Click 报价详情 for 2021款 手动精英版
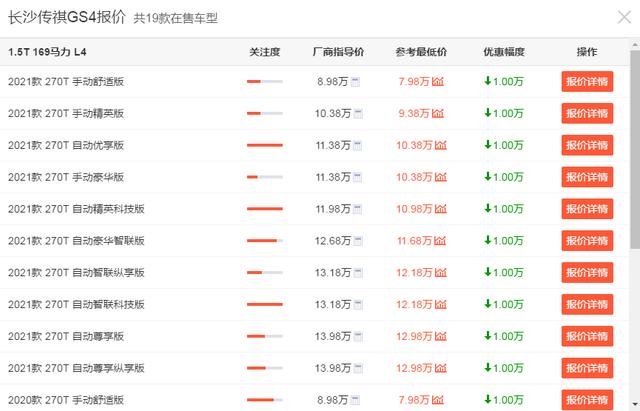The image size is (640, 411). 587,113
